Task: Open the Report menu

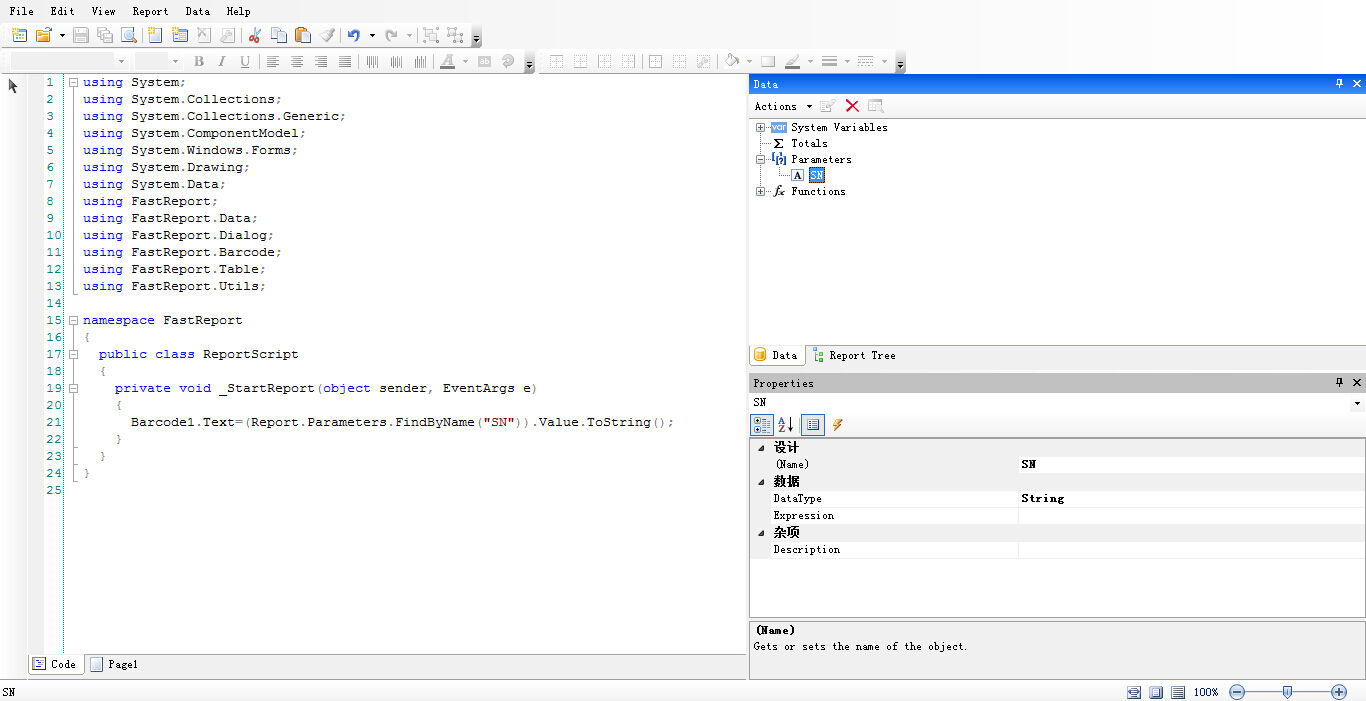Action: pos(150,11)
